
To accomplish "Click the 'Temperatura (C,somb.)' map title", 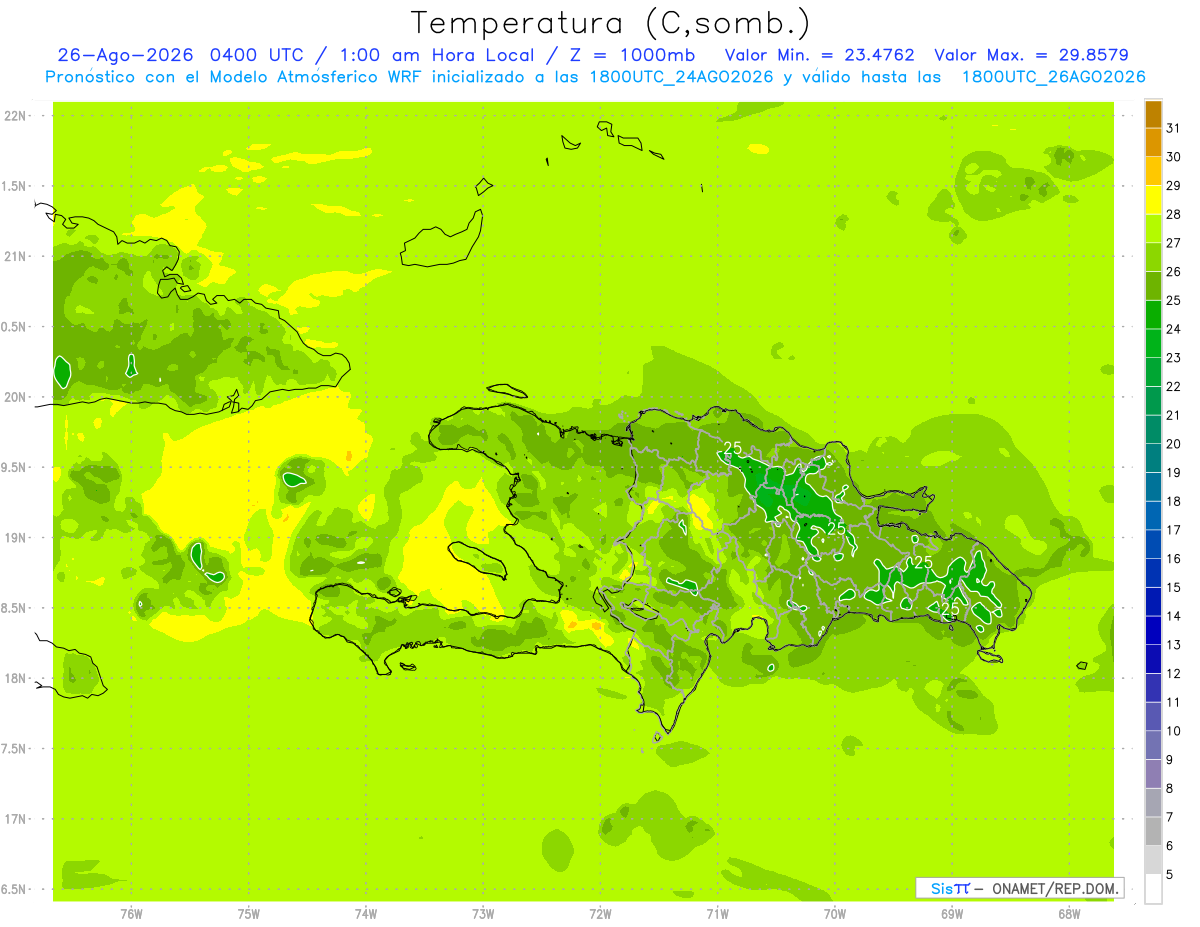I will tap(611, 23).
